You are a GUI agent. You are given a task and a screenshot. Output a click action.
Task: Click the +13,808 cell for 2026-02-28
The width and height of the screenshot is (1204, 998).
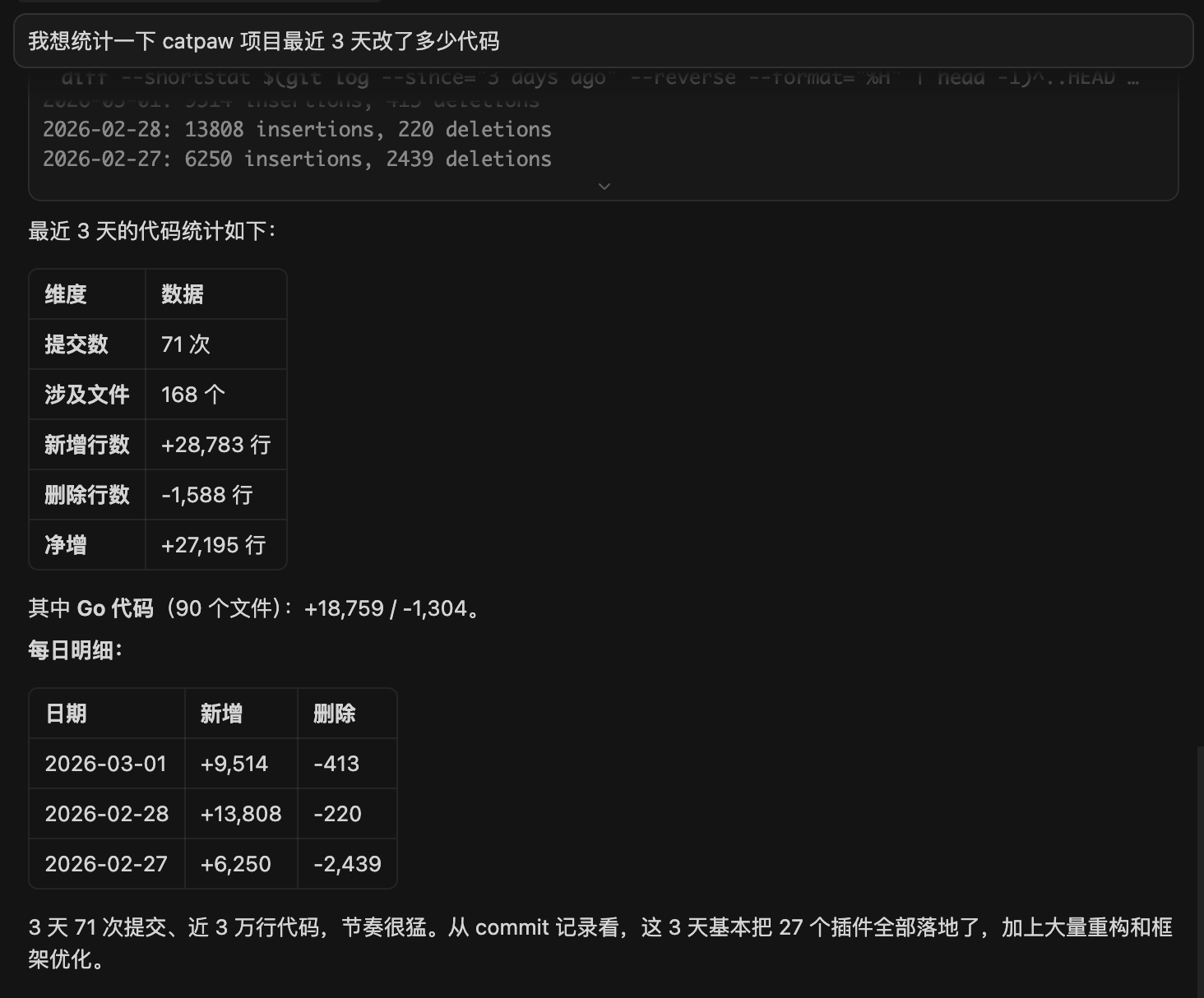click(240, 814)
